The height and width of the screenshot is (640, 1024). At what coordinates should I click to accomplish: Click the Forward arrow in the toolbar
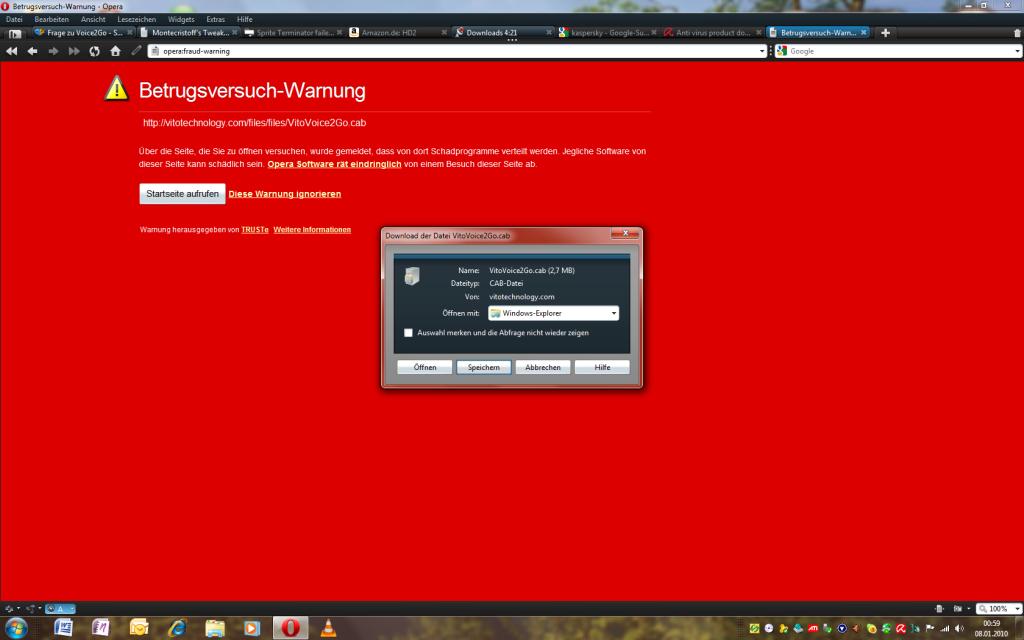coord(54,51)
